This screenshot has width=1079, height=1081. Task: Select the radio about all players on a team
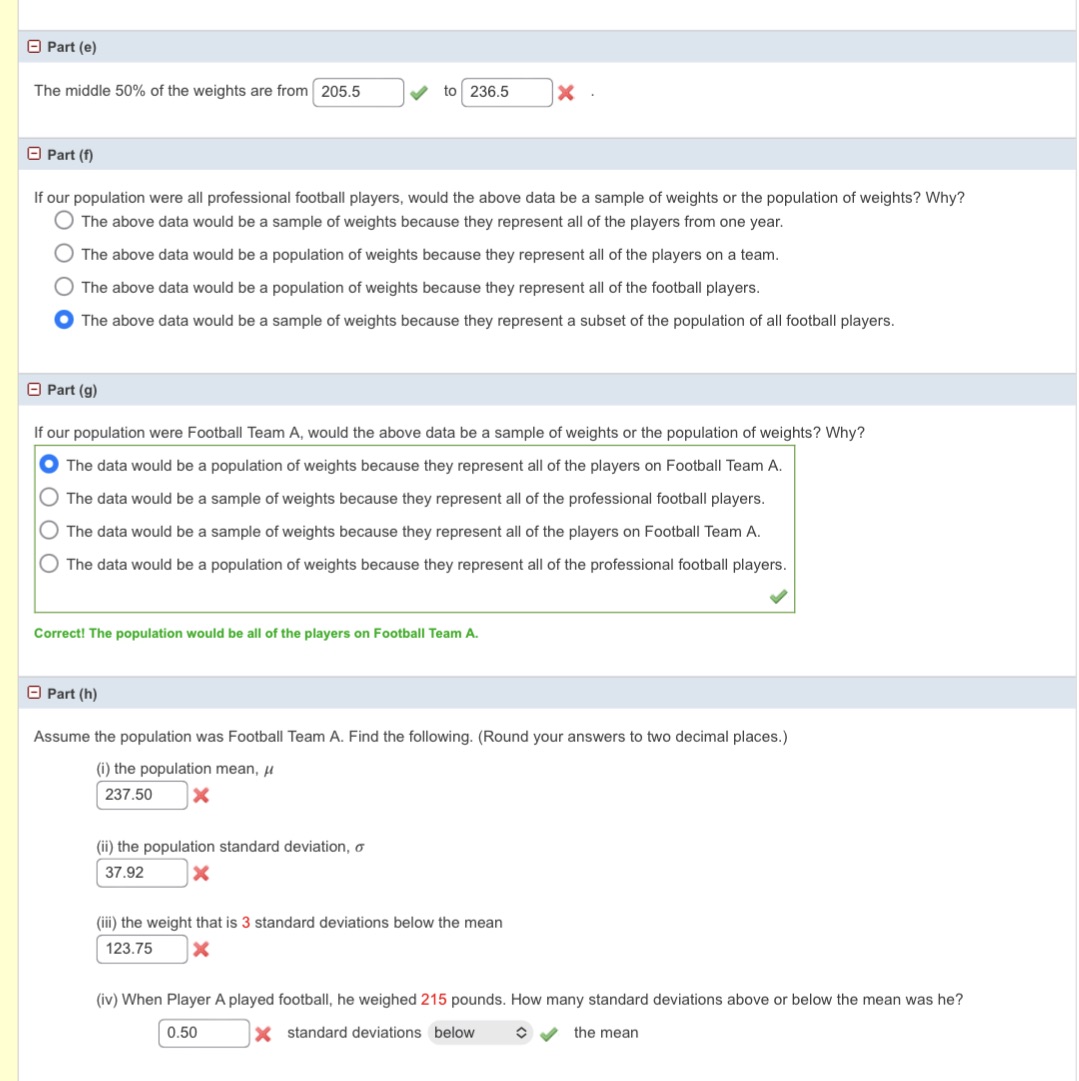coord(63,254)
